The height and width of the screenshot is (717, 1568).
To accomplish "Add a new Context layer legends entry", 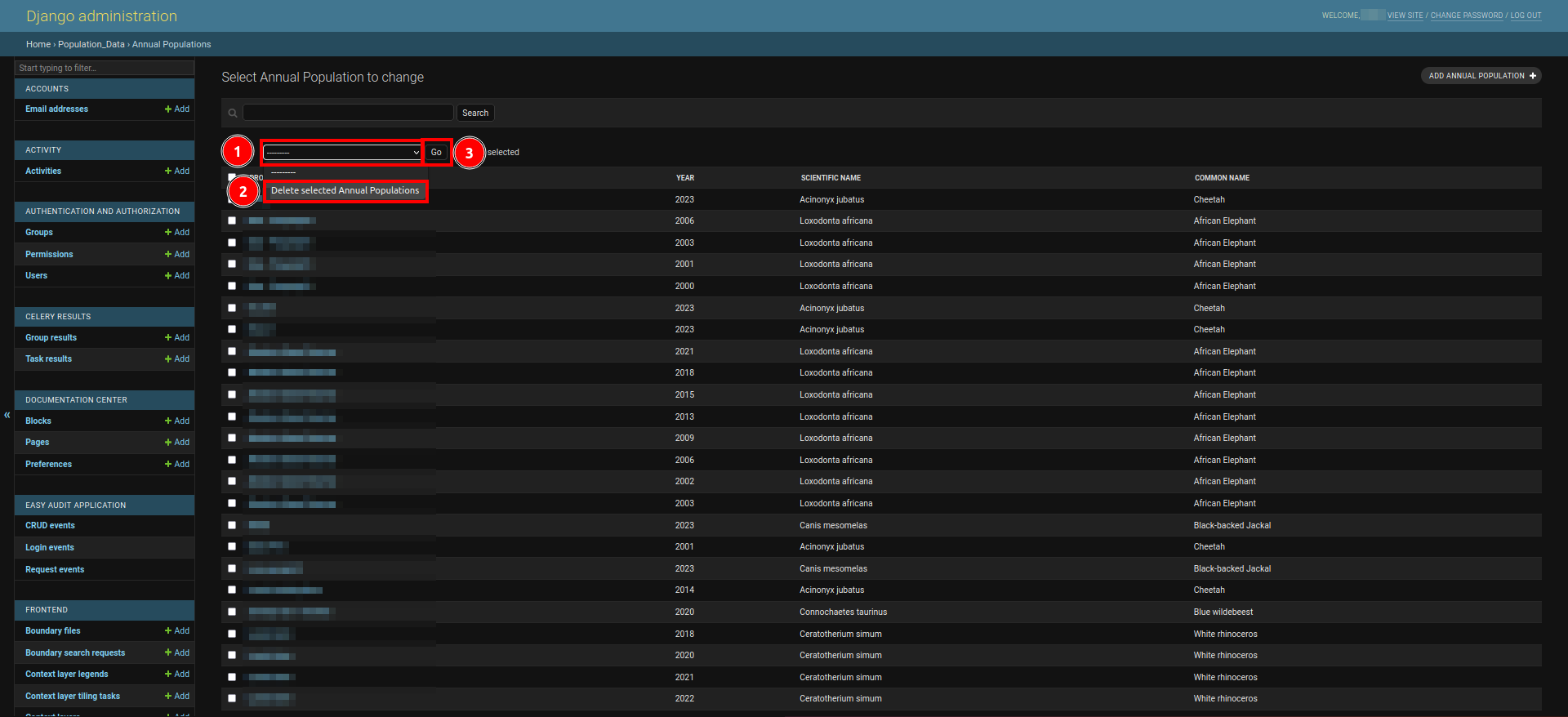I will (177, 674).
